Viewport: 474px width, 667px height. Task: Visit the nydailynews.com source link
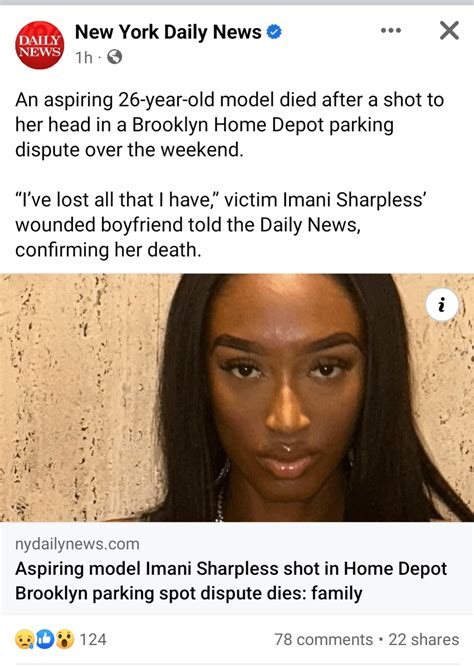(77, 544)
